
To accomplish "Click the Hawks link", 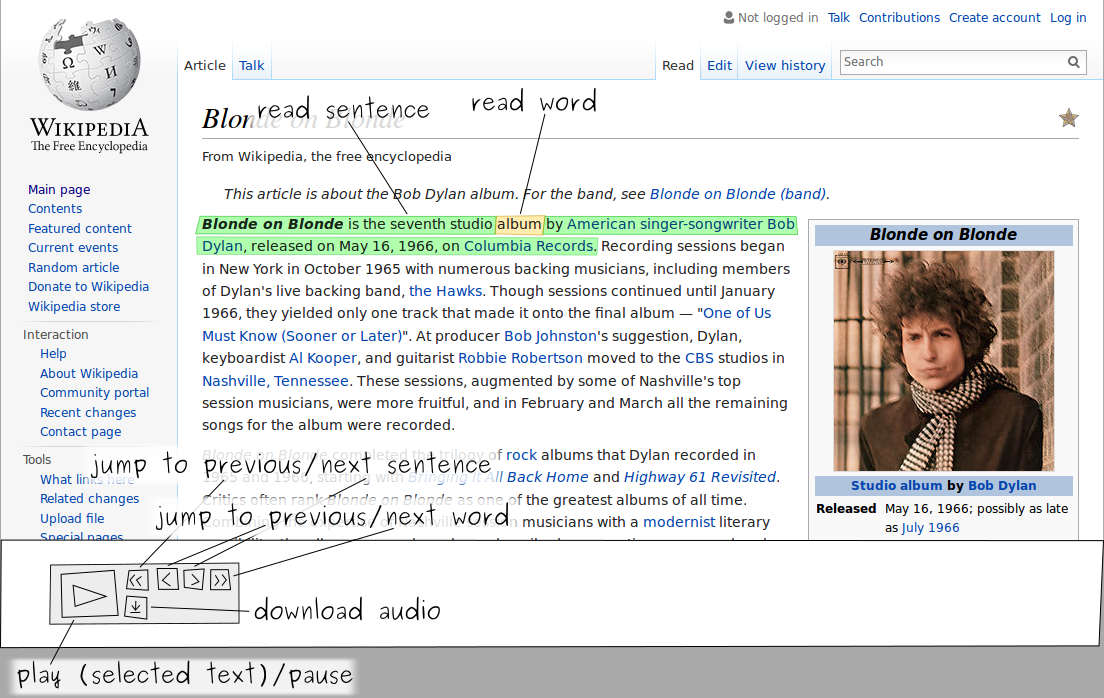I will 445,291.
